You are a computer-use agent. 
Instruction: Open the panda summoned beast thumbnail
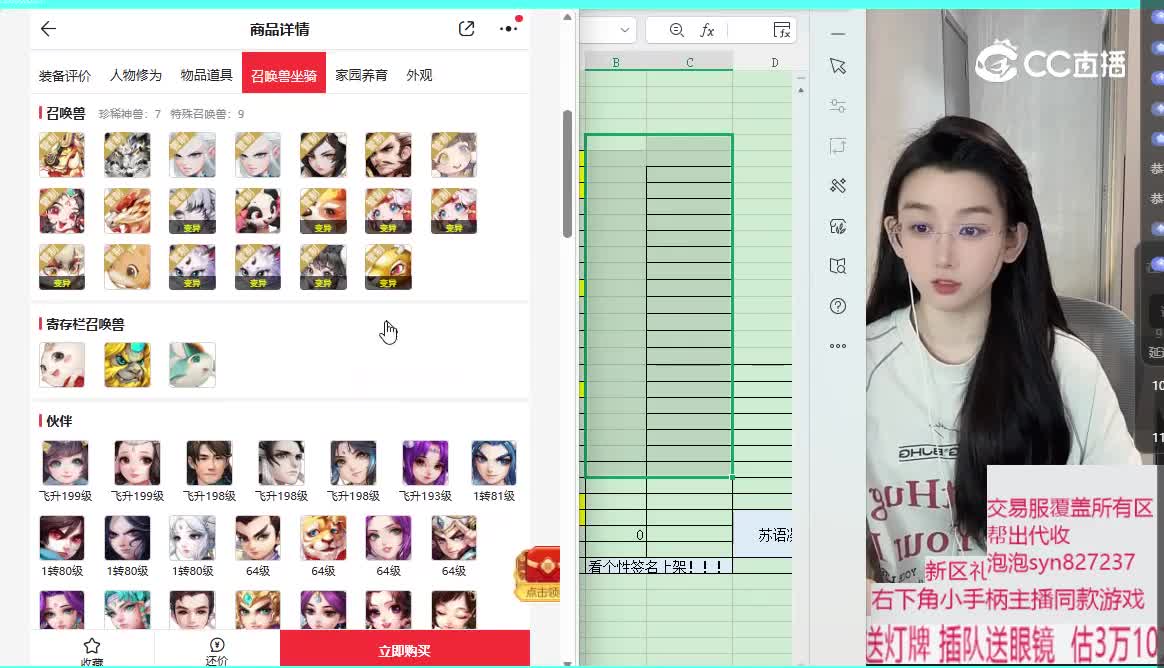click(x=258, y=211)
